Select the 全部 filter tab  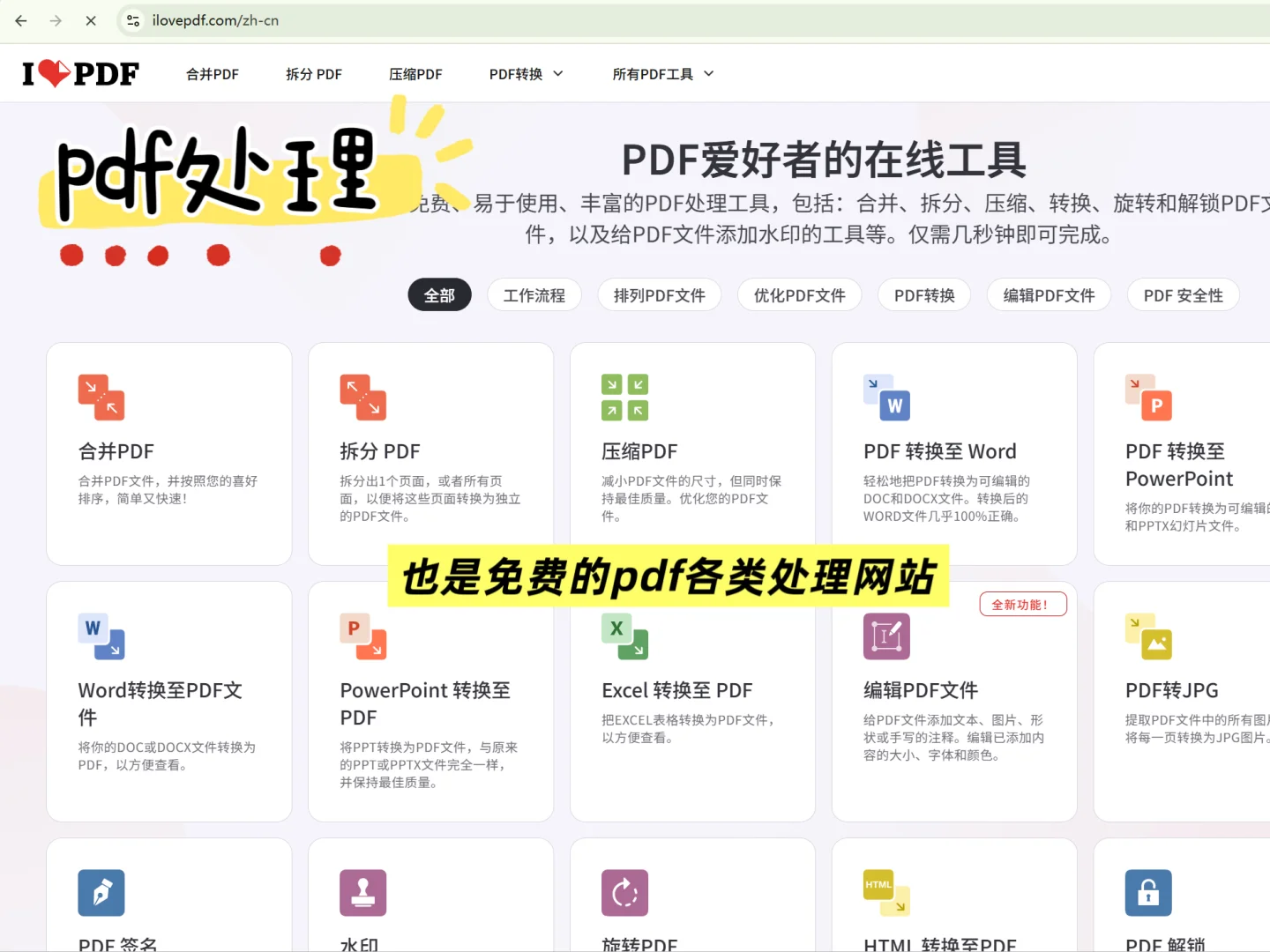439,295
